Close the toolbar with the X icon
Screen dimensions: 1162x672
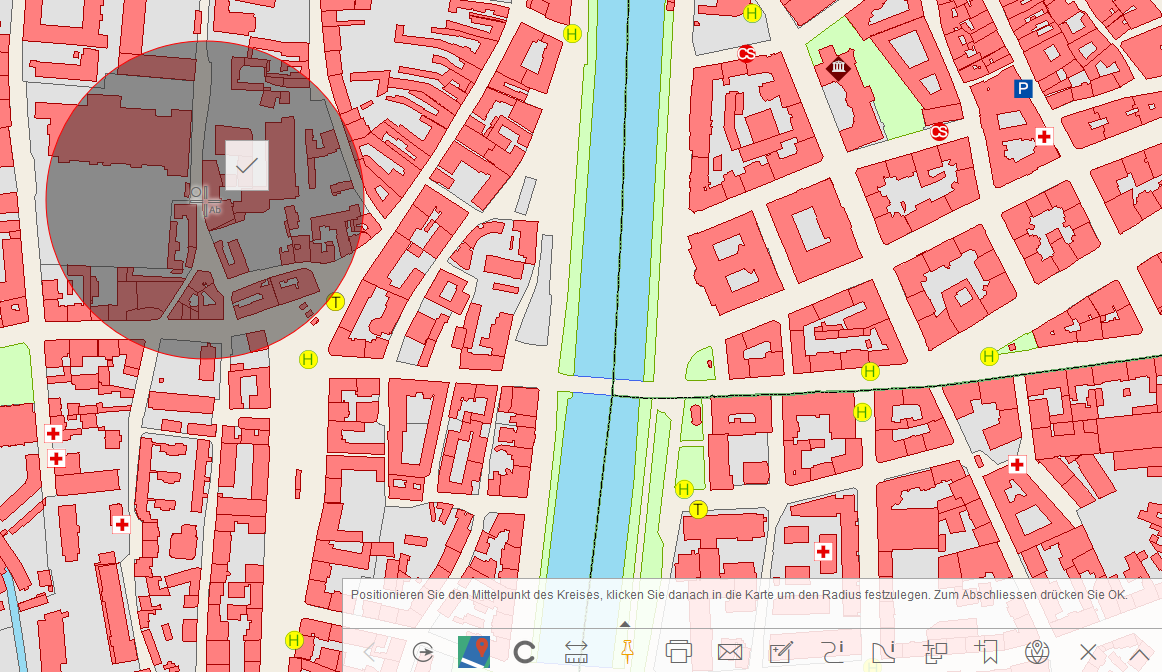(1089, 652)
